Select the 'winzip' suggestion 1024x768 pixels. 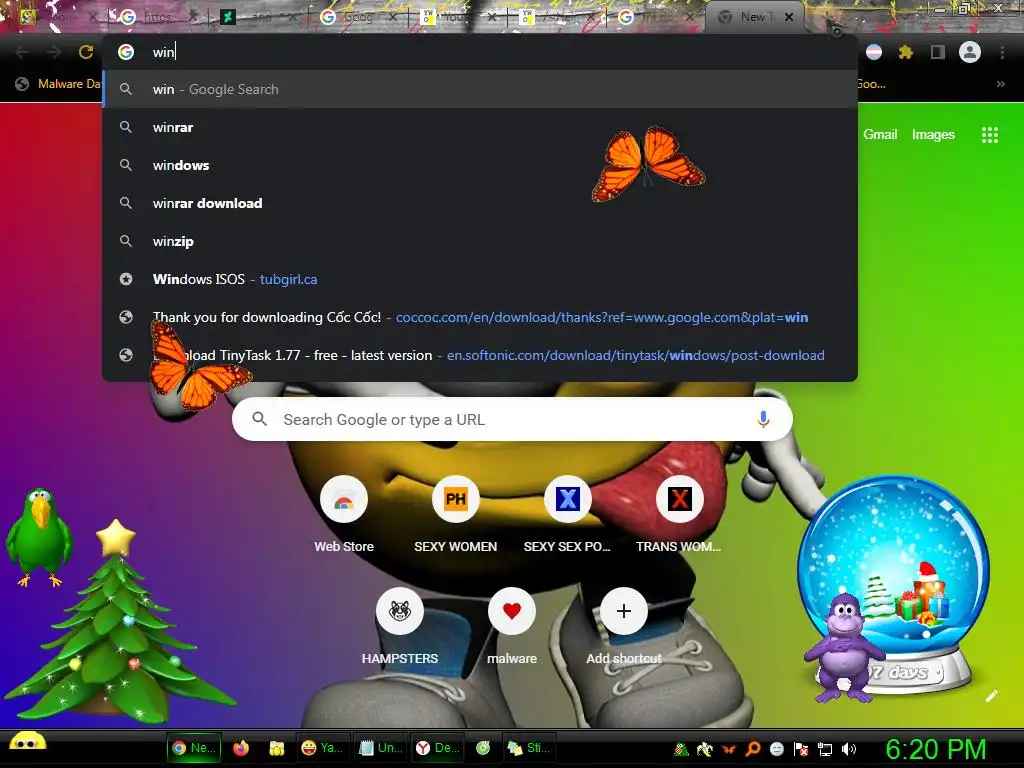(x=480, y=241)
